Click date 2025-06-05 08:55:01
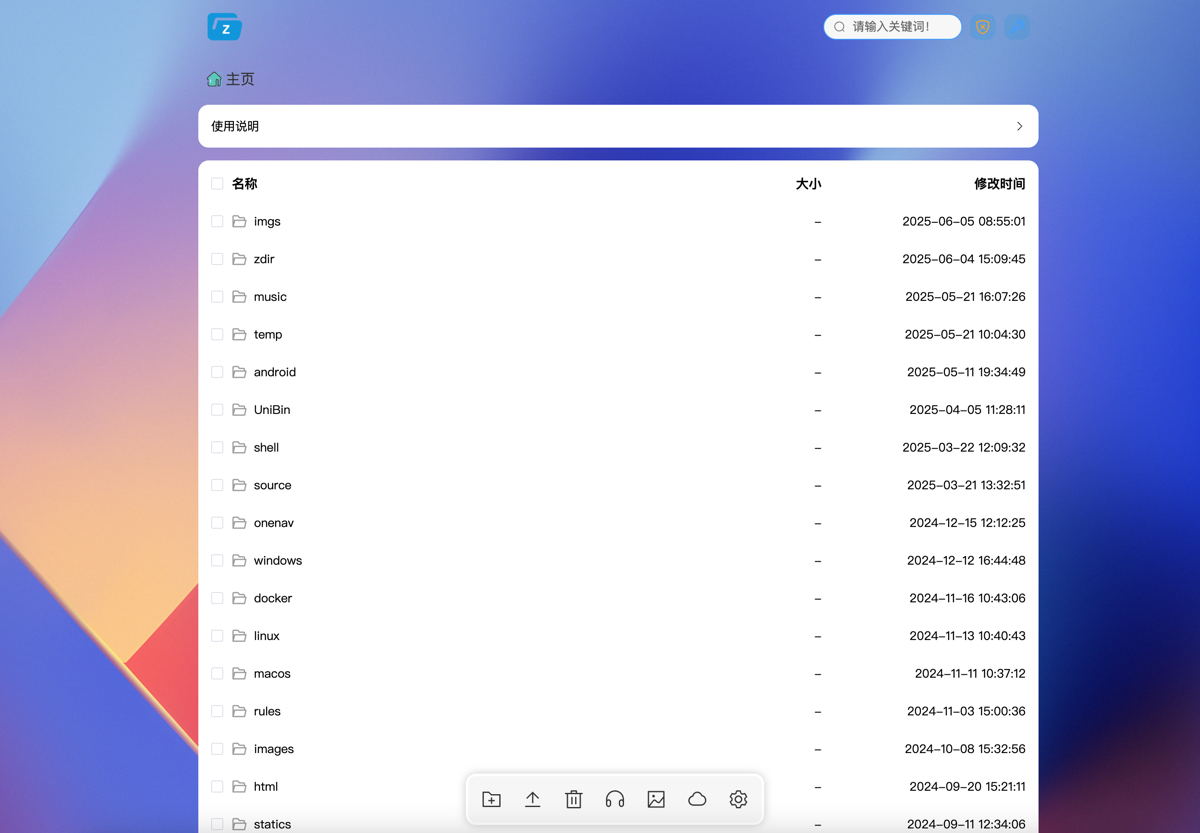This screenshot has width=1200, height=833. point(964,221)
